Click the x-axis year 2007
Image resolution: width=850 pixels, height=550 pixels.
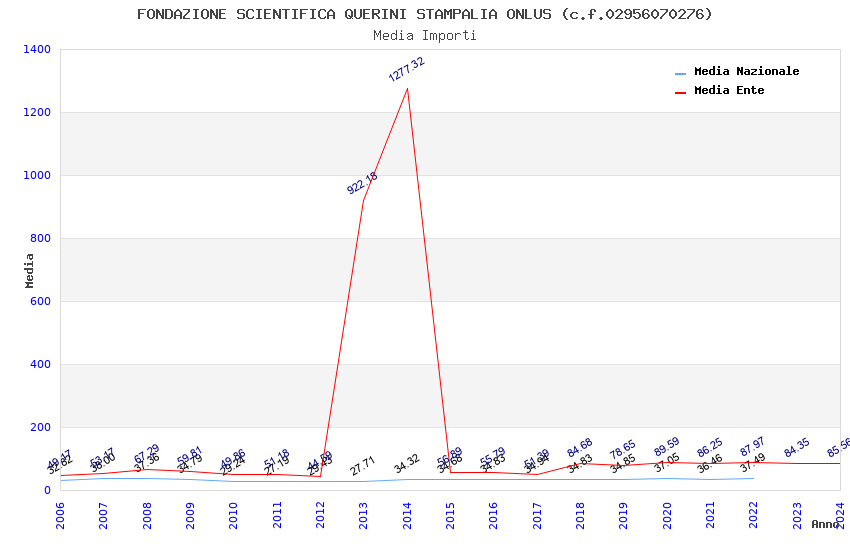click(103, 515)
